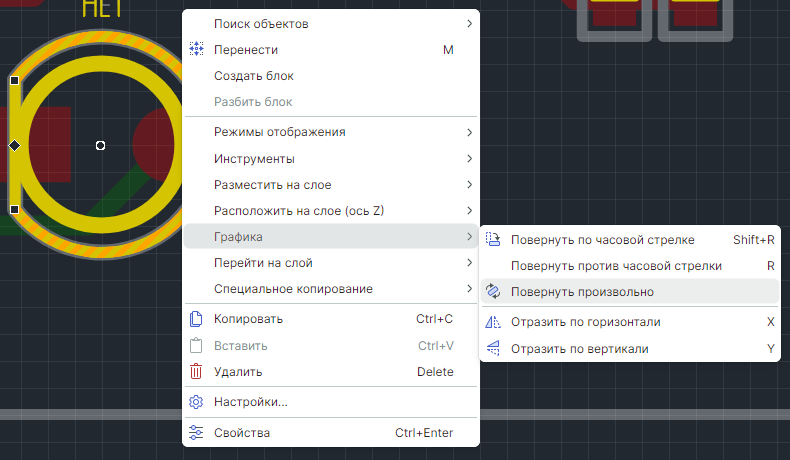Image resolution: width=790 pixels, height=460 pixels.
Task: Choose the Разбить блок entry
Action: (x=331, y=102)
